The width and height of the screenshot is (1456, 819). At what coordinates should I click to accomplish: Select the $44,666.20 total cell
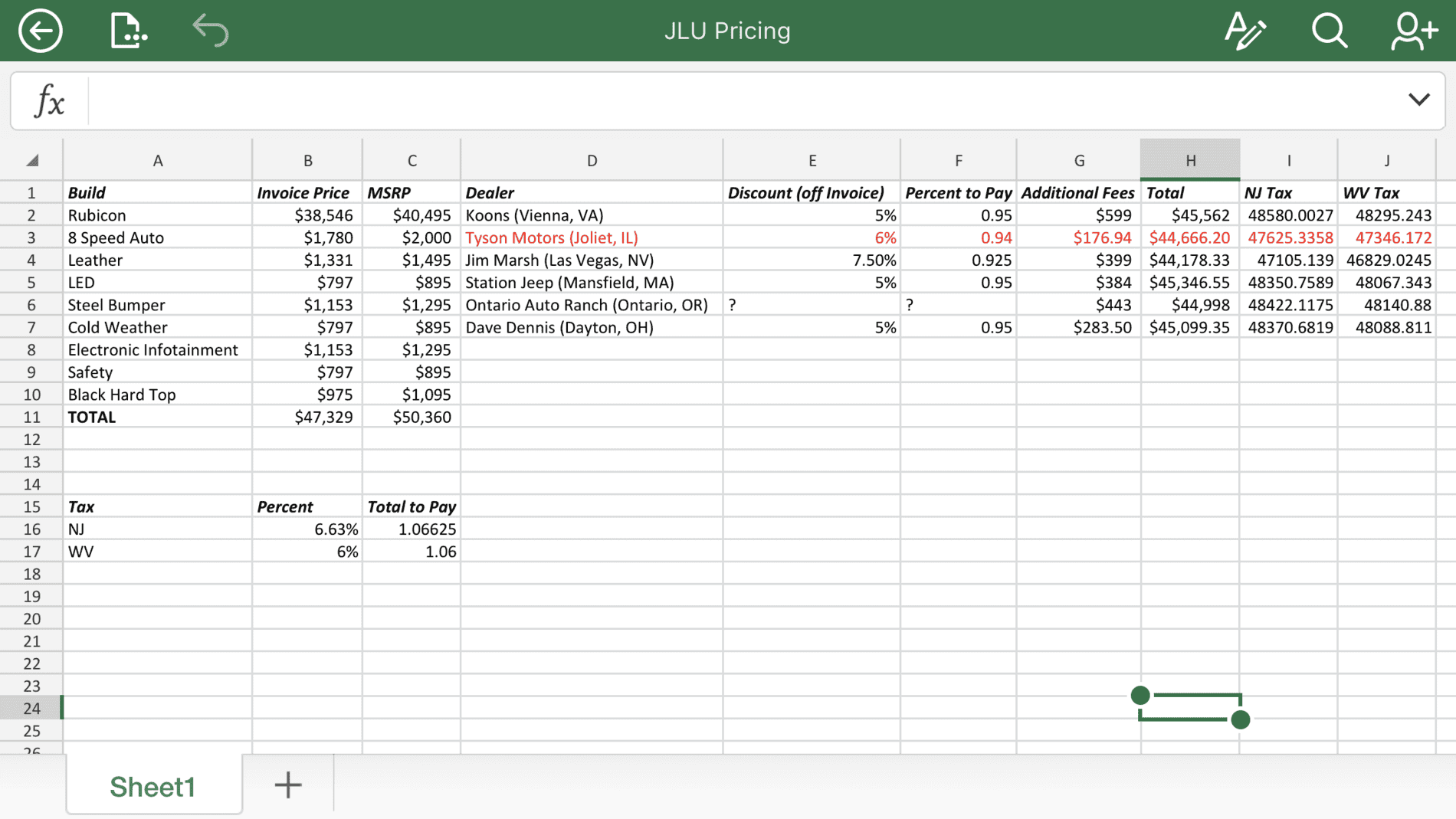(1190, 238)
